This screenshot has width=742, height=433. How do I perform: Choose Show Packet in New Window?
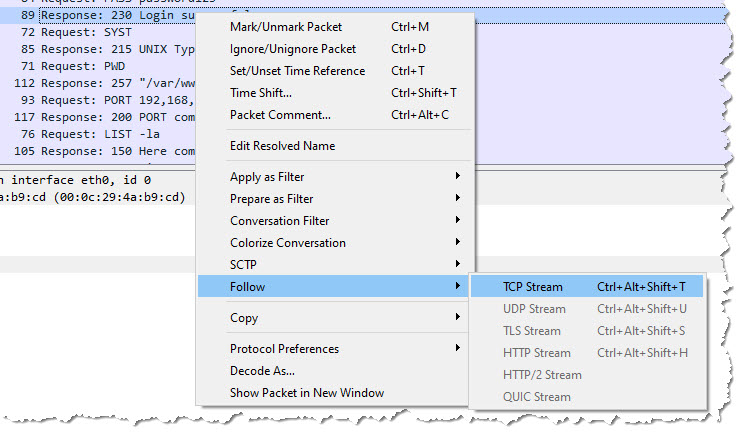click(306, 393)
